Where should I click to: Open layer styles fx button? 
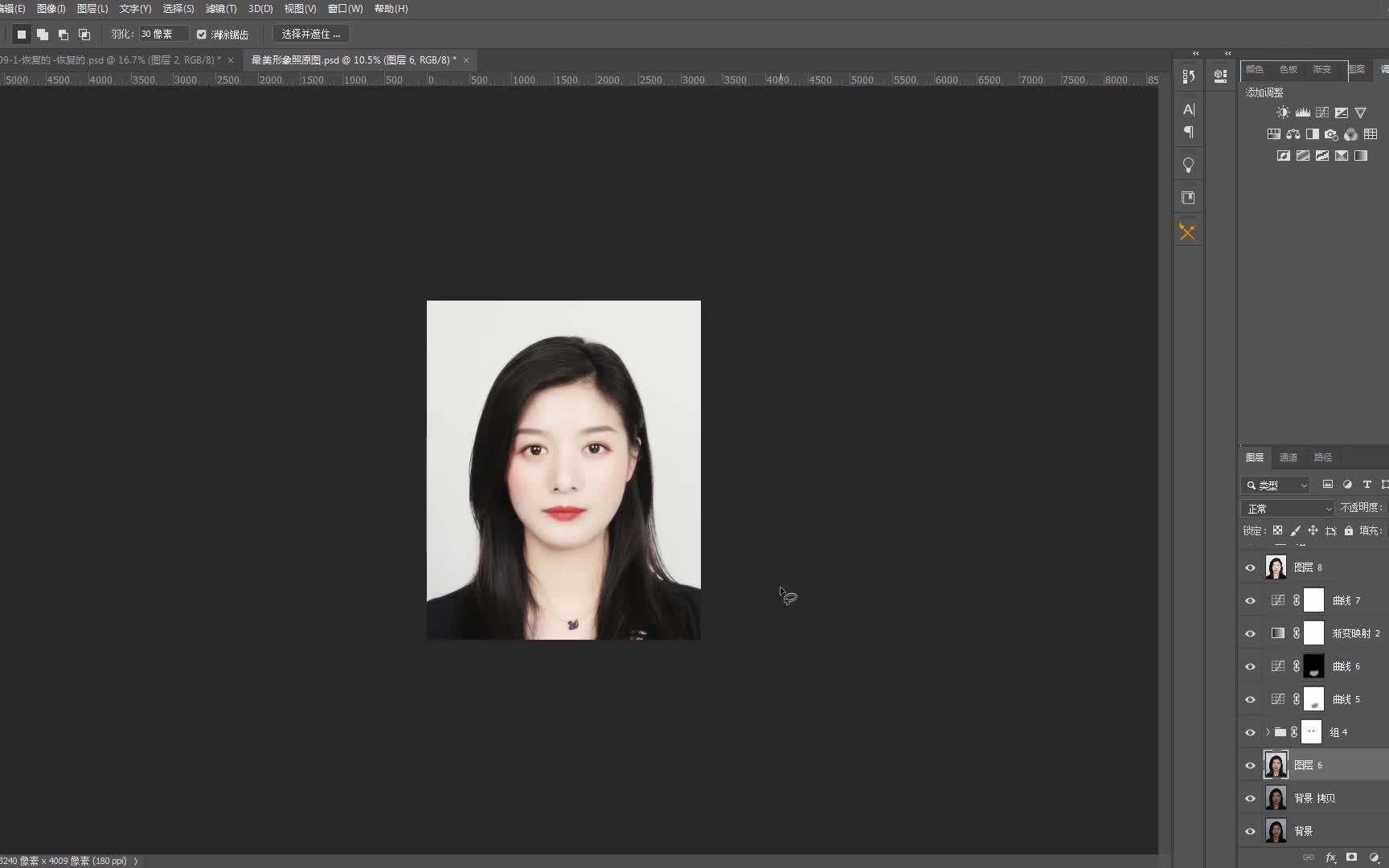(x=1330, y=858)
